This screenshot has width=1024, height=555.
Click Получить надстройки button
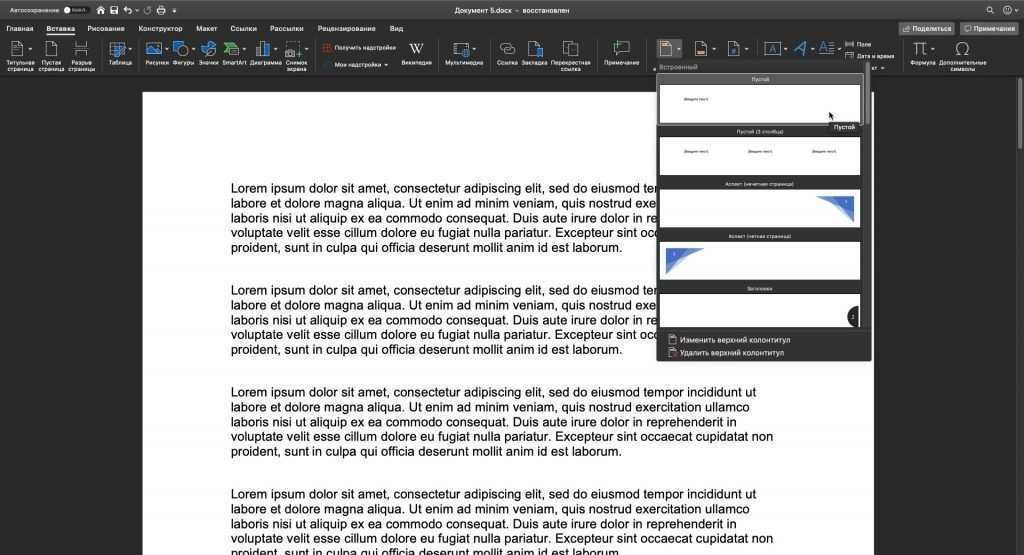point(359,48)
